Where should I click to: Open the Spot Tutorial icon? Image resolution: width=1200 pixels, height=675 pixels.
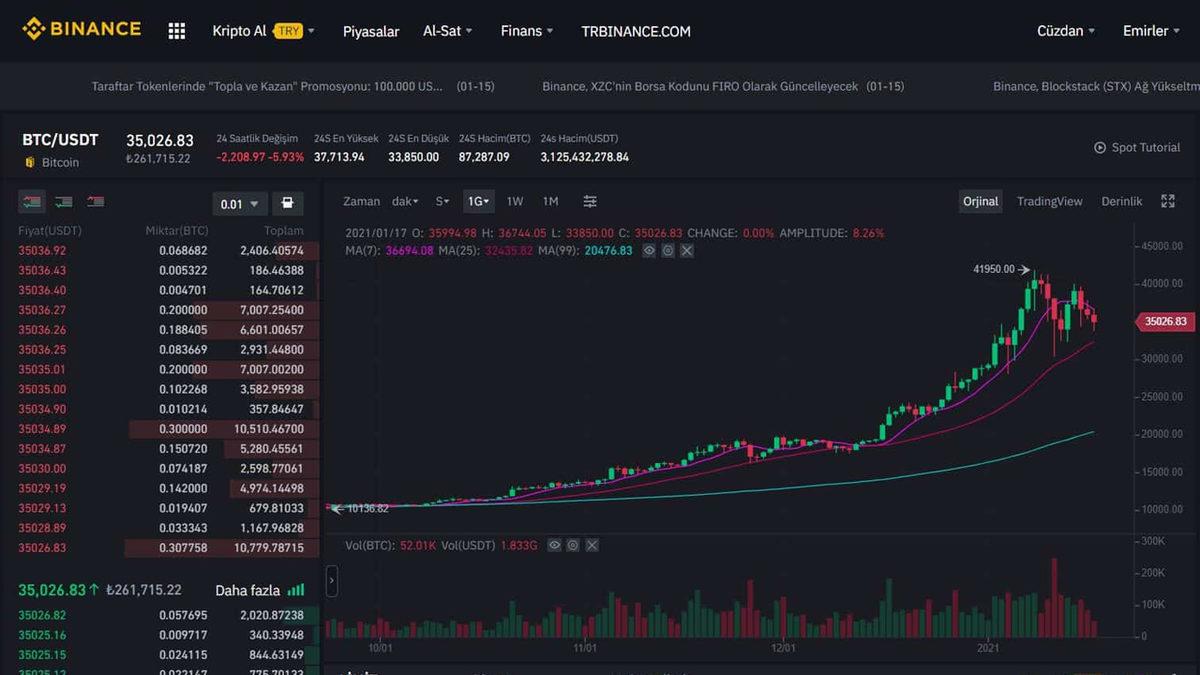[1099, 147]
